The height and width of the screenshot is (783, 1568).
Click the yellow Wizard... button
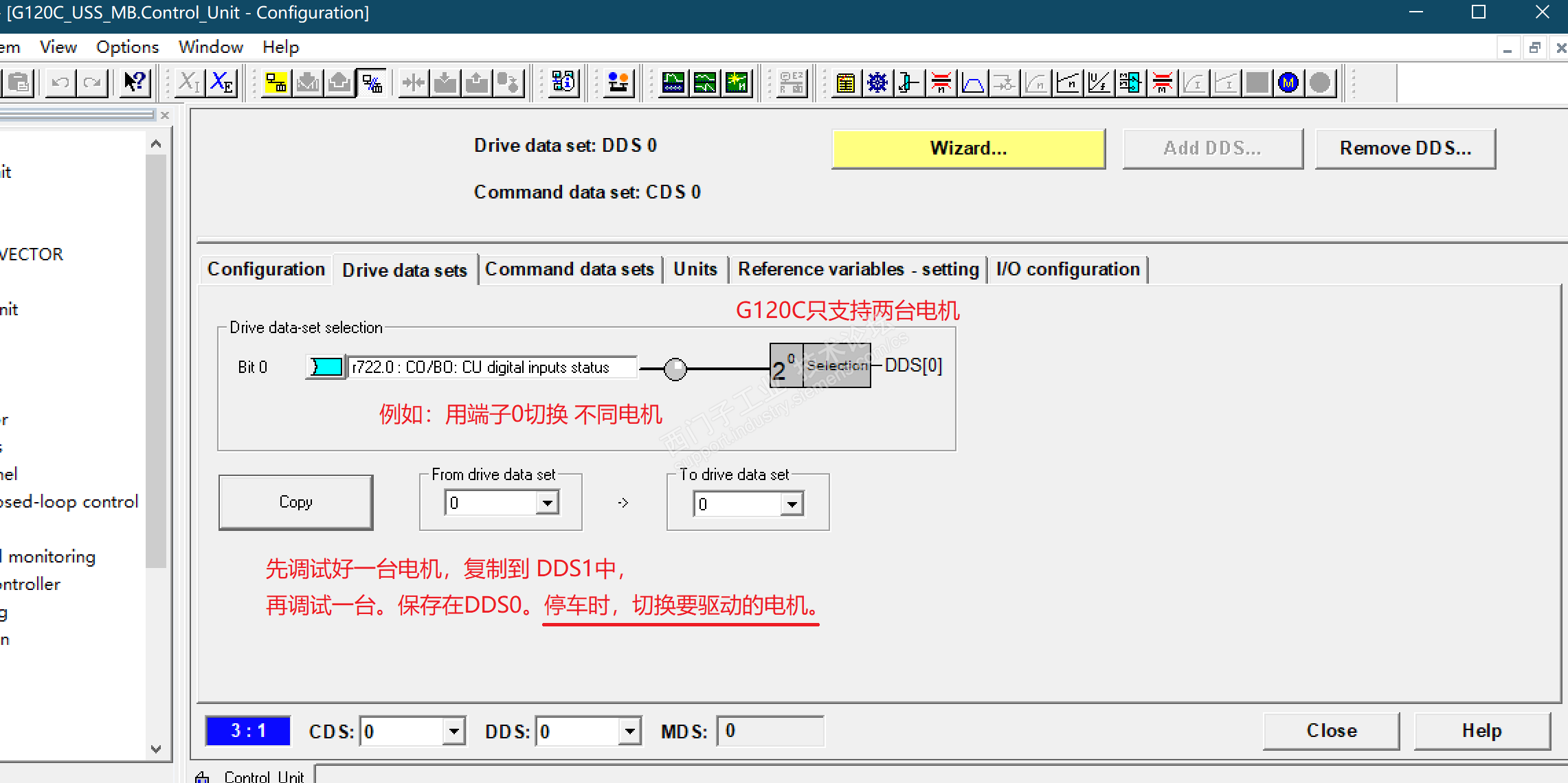(x=968, y=148)
